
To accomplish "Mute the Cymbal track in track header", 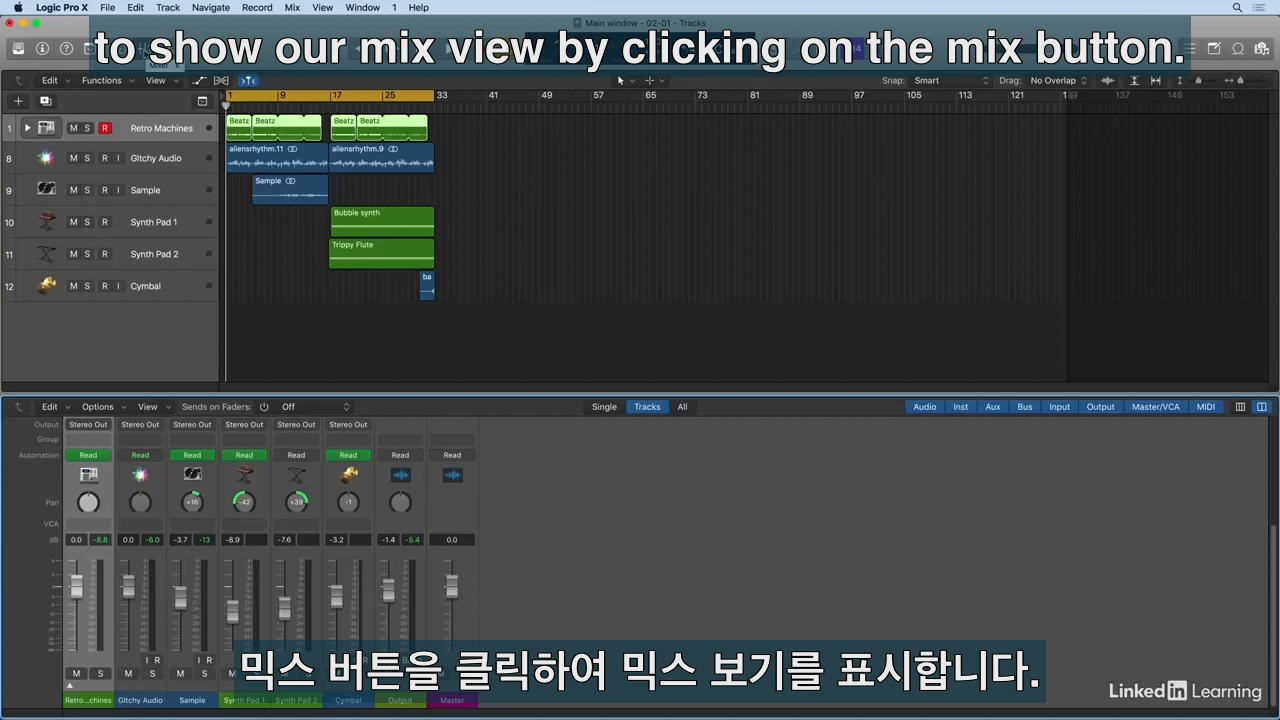I will tap(73, 286).
